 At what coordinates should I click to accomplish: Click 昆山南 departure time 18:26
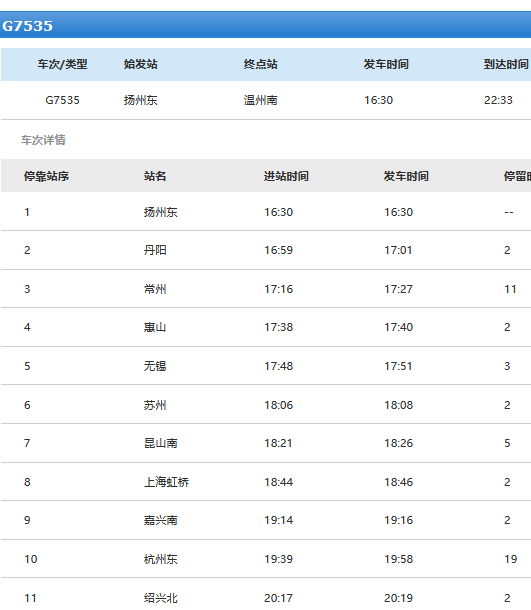pyautogui.click(x=398, y=443)
